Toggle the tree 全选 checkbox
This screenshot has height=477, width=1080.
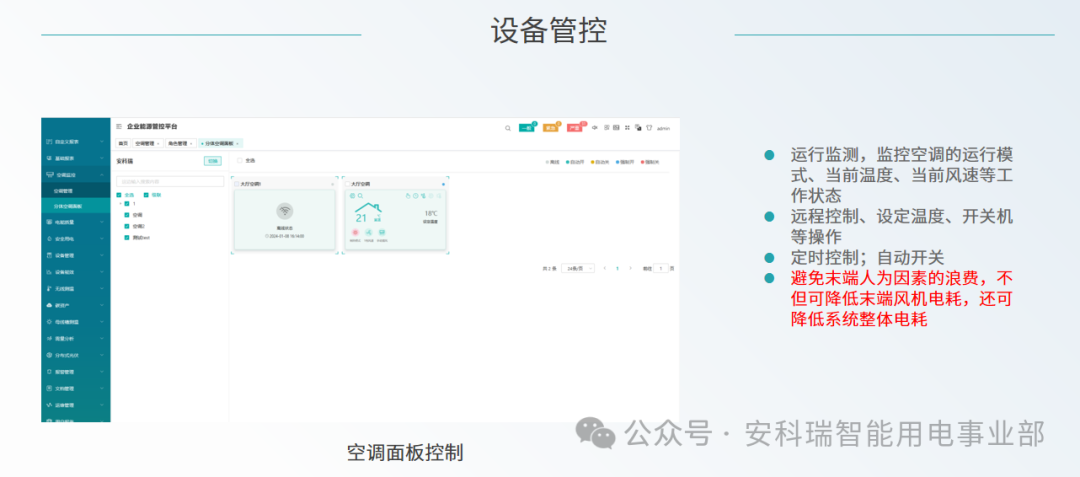click(x=119, y=195)
